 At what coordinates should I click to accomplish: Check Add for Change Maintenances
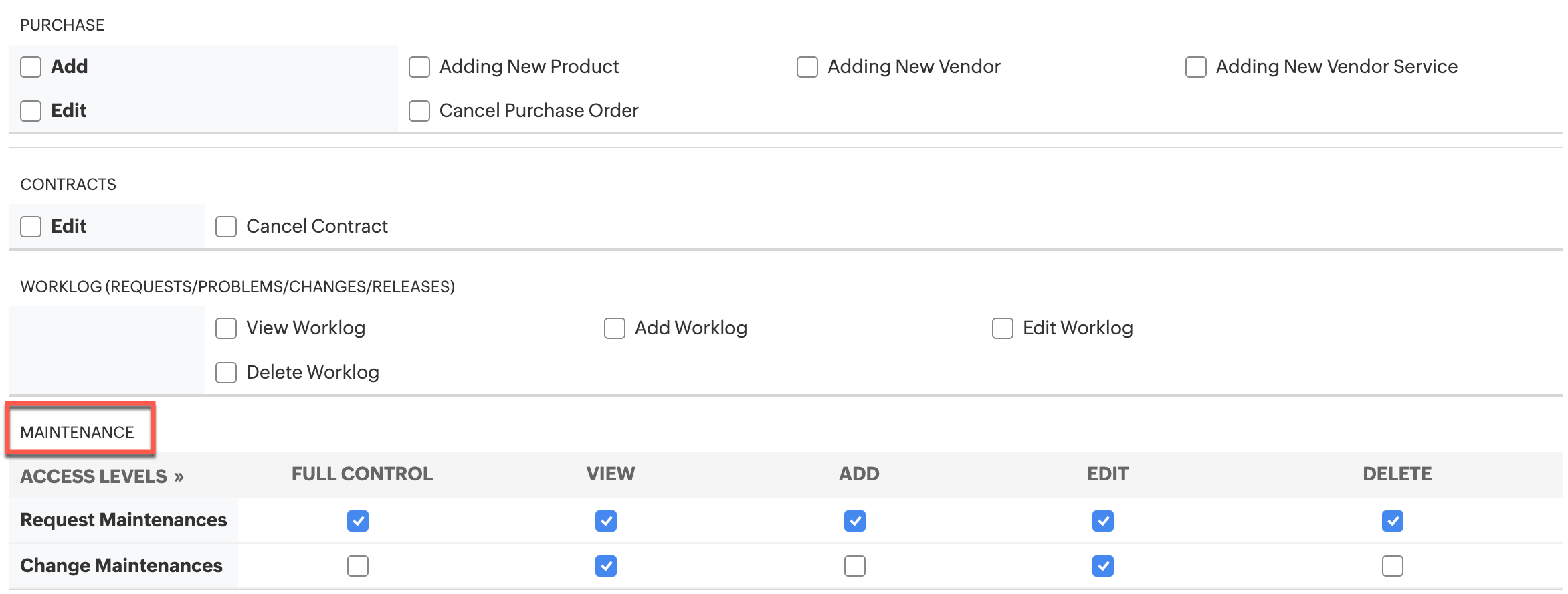[855, 566]
